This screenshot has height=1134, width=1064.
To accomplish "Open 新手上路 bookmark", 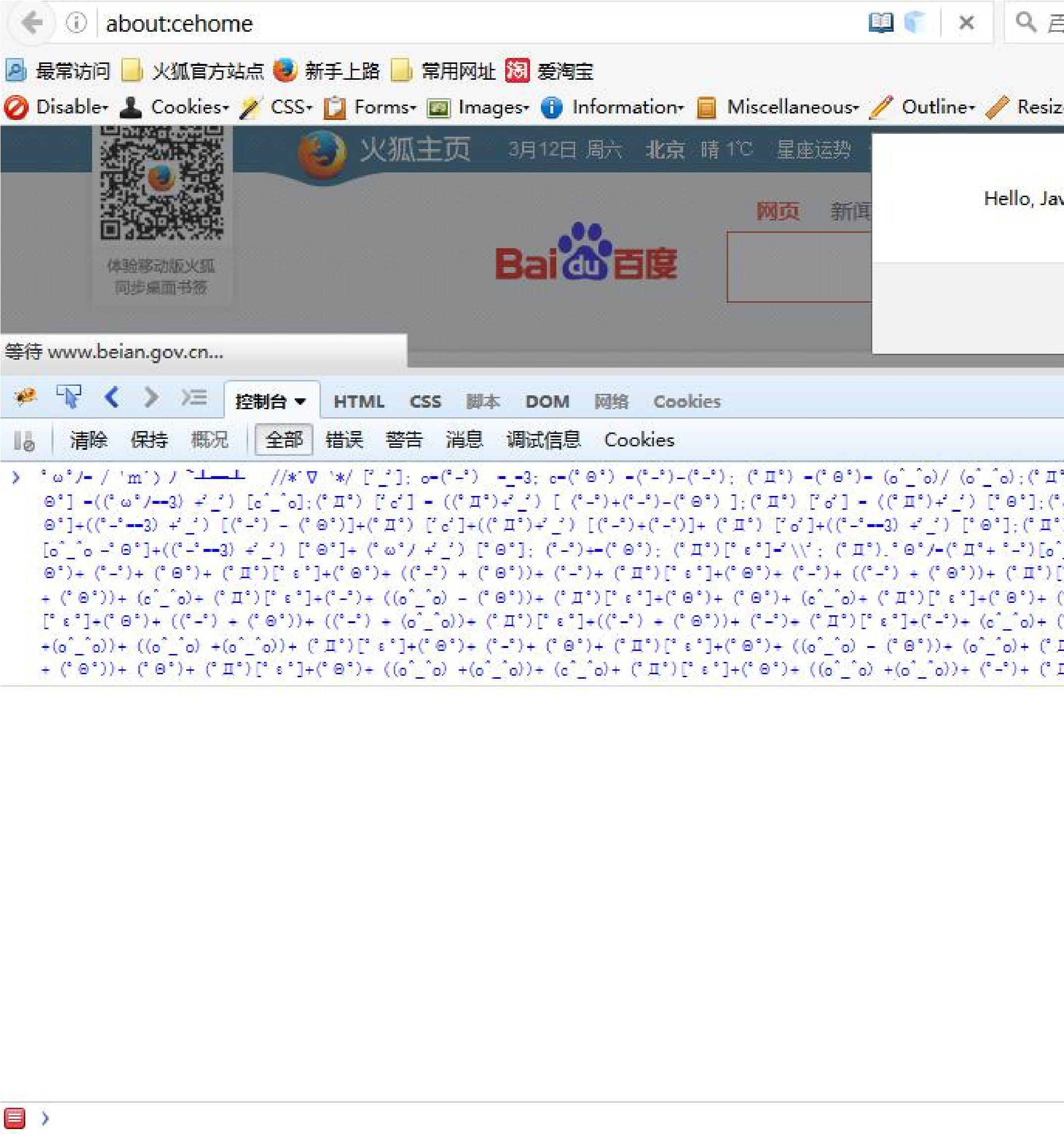I will (x=326, y=71).
